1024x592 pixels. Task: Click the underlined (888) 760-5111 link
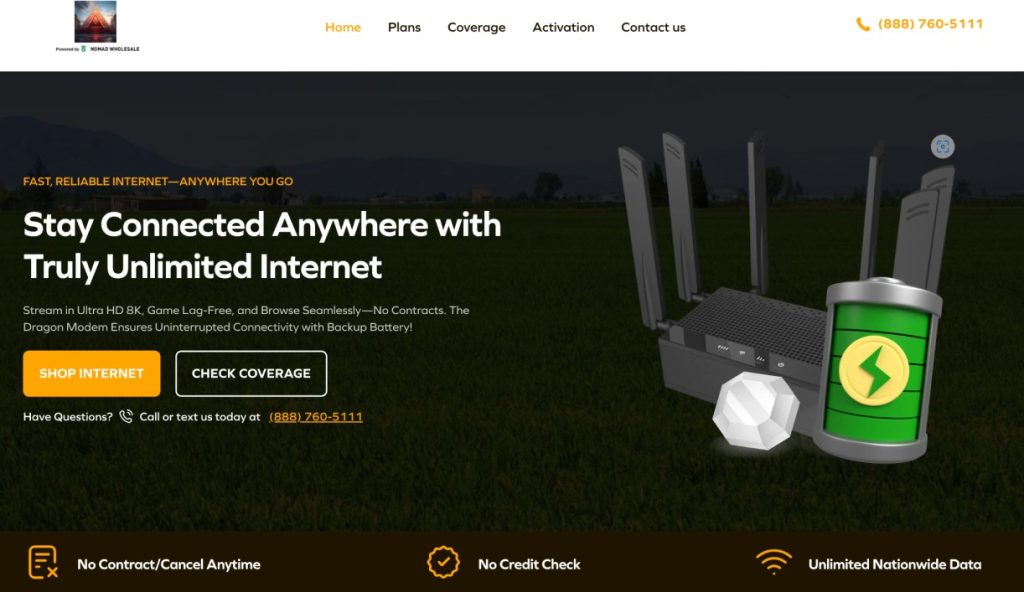coord(315,417)
